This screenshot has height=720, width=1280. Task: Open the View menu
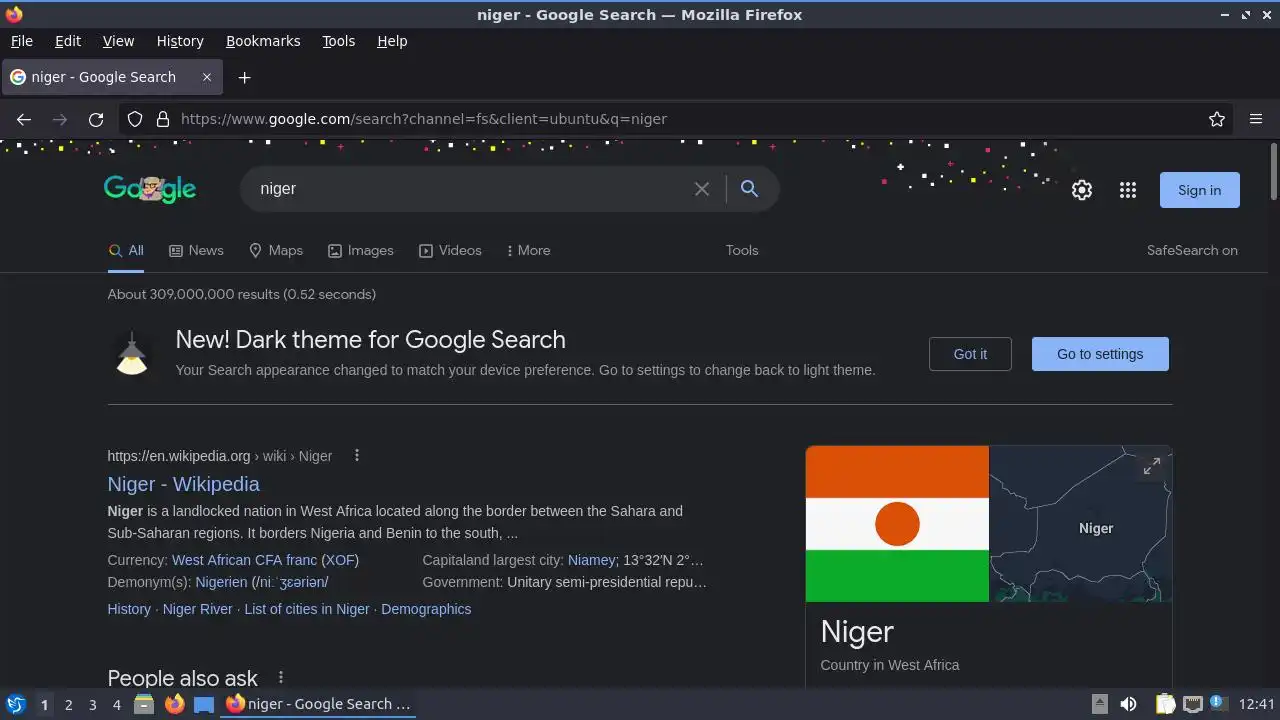tap(118, 41)
